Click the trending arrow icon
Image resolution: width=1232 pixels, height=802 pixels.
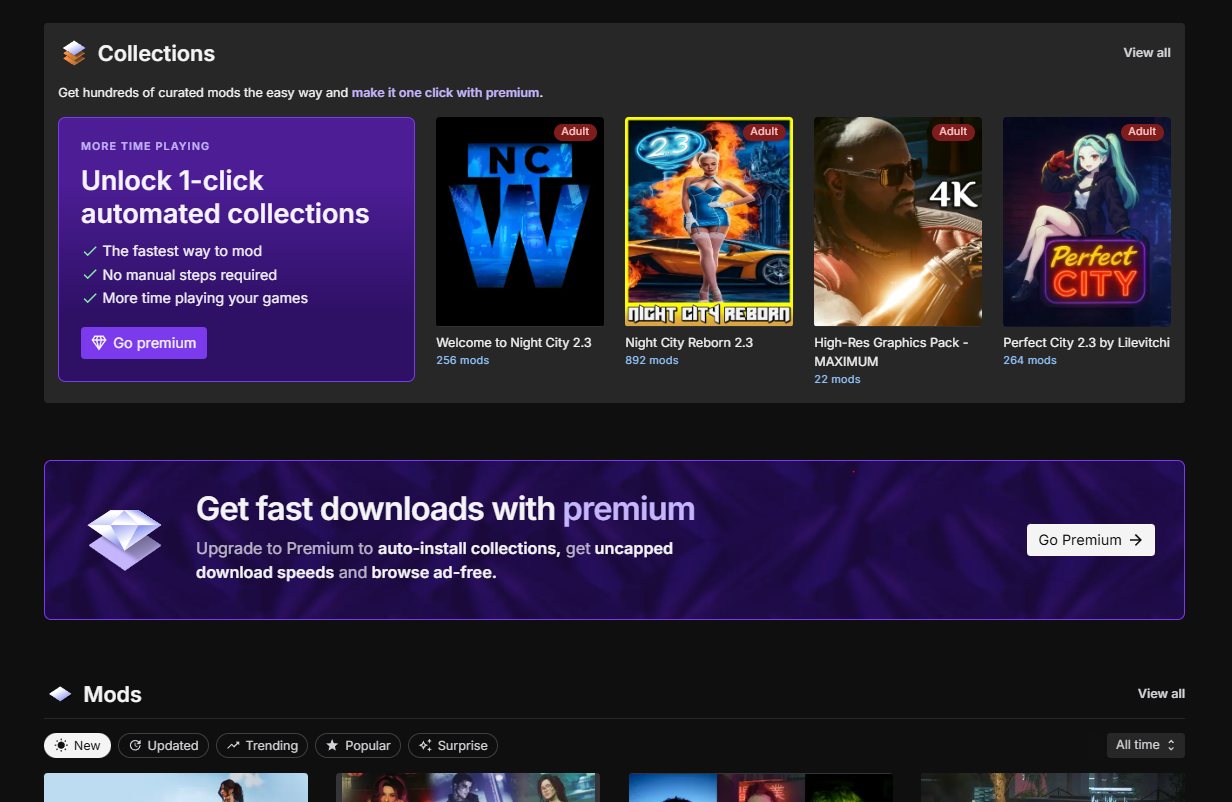[233, 745]
